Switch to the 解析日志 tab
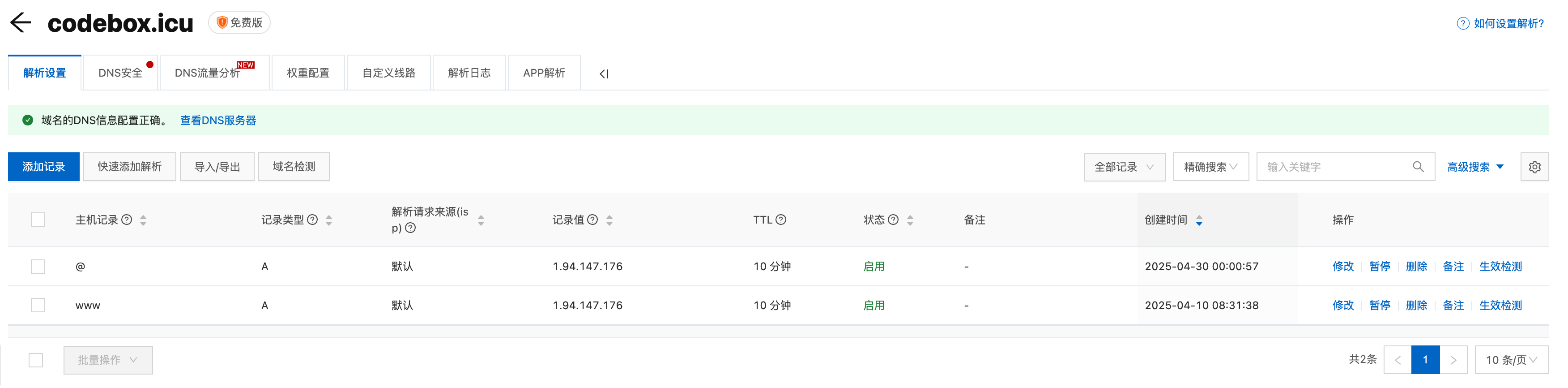 [469, 73]
